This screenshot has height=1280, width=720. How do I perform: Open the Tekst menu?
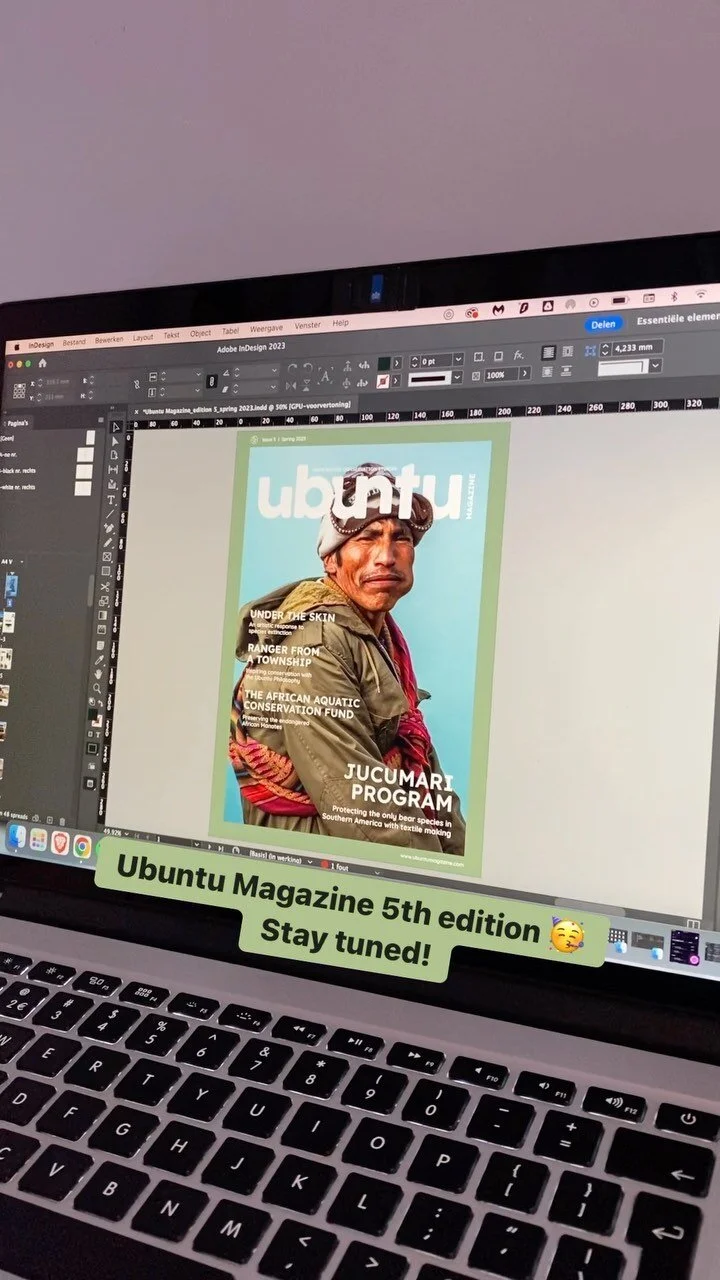tap(171, 335)
